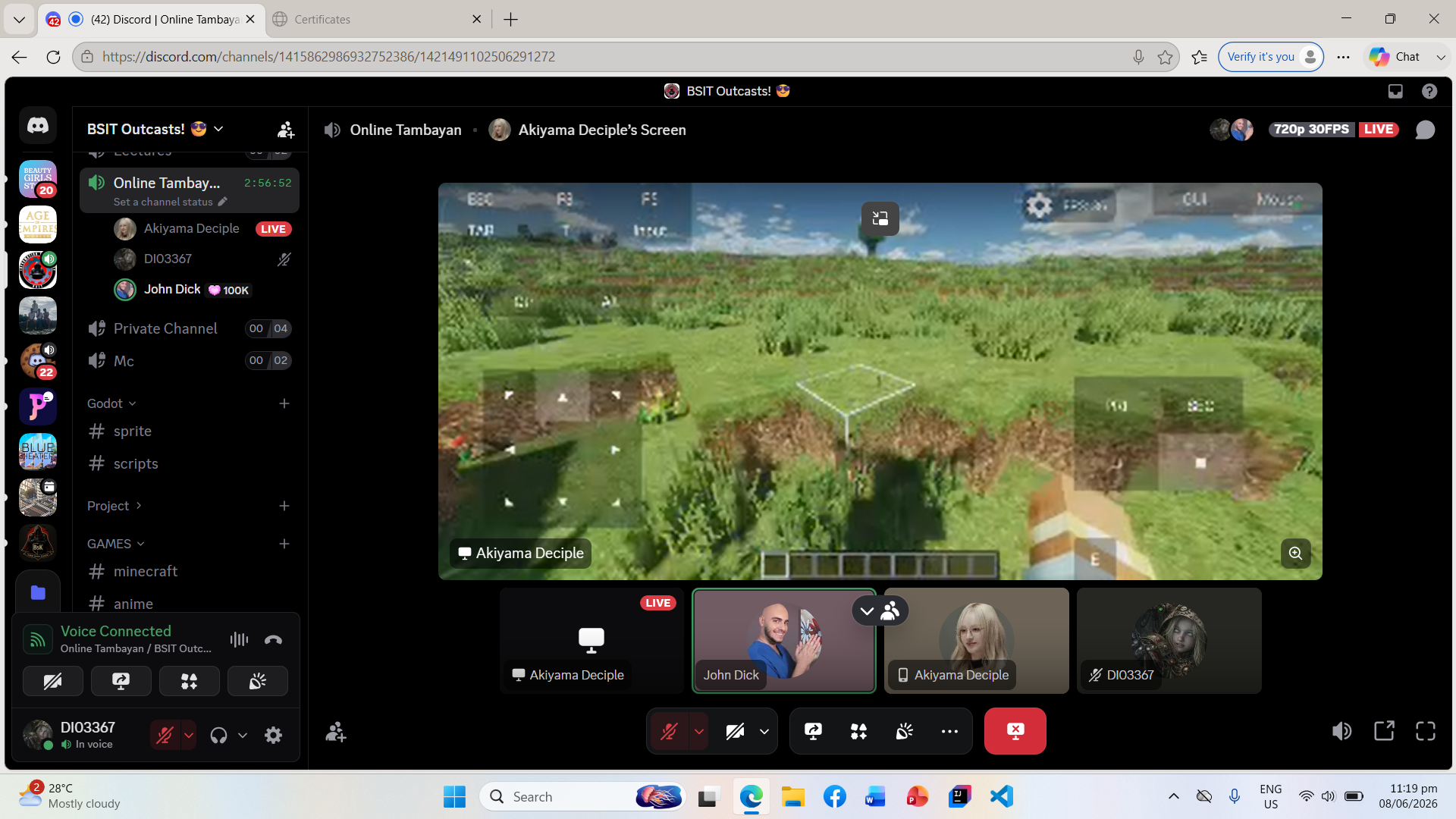The image size is (1456, 819).
Task: Toggle the show members button on John Dick tile
Action: [890, 610]
